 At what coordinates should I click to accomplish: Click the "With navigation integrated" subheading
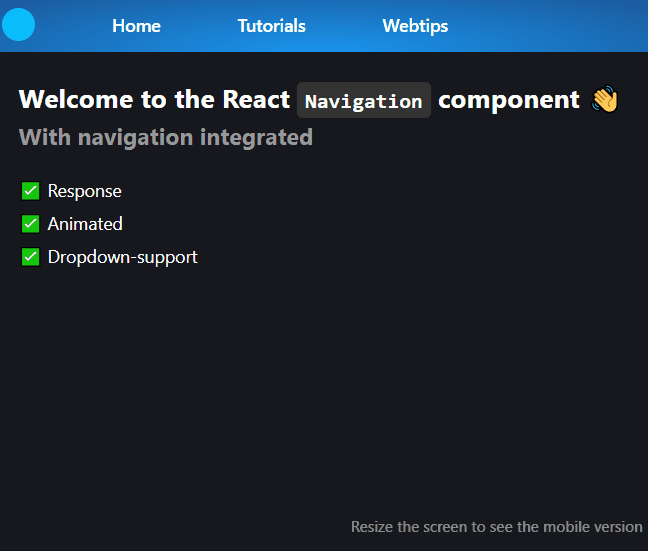pos(166,137)
